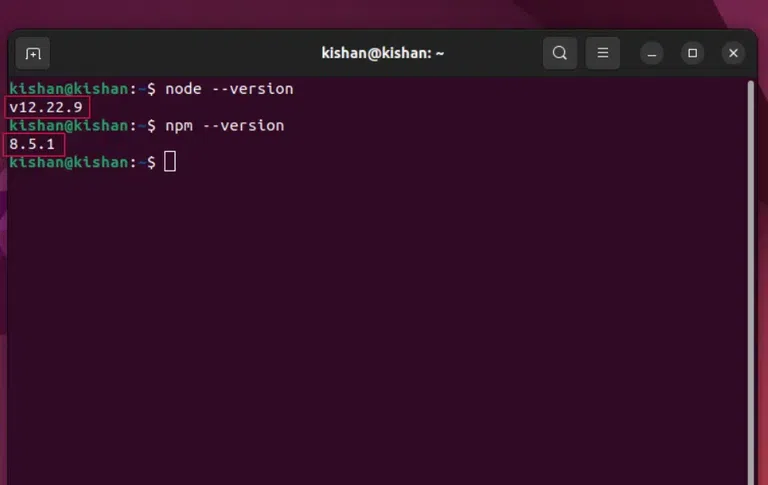Image resolution: width=768 pixels, height=485 pixels.
Task: Click the second kishan@kishan prompt
Action: pyautogui.click(x=68, y=126)
